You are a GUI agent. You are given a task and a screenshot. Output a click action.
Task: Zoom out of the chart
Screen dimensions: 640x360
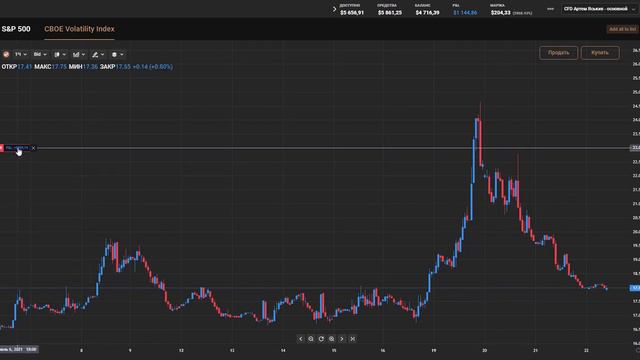pyautogui.click(x=311, y=339)
